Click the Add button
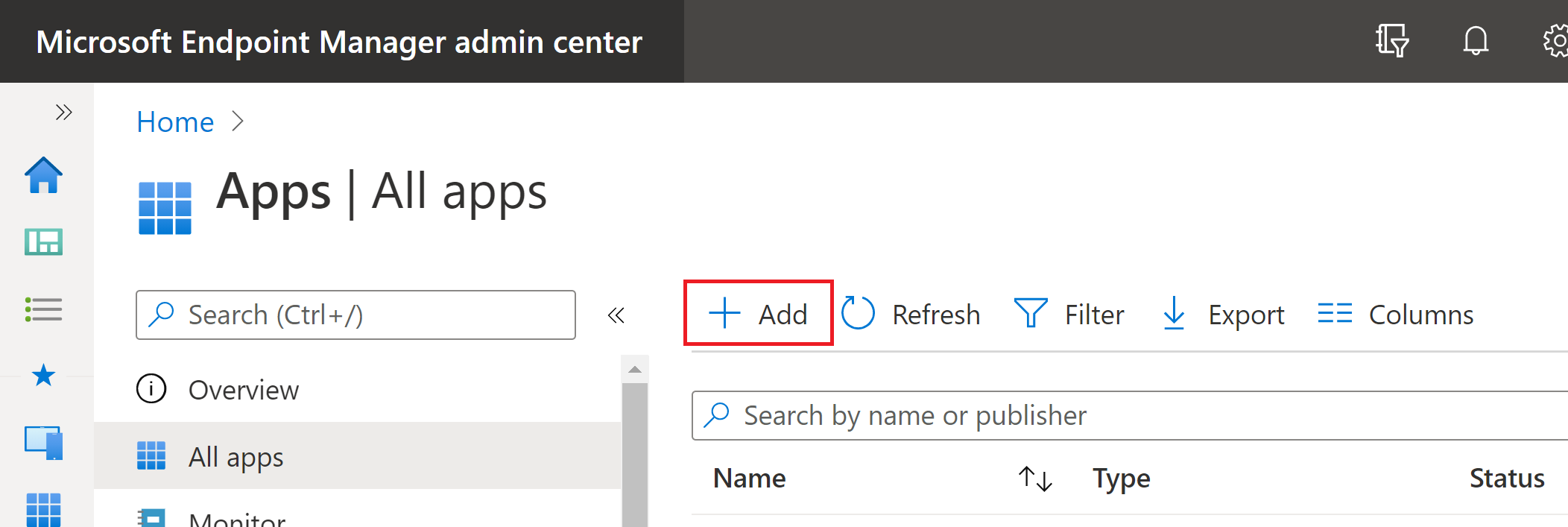 758,314
